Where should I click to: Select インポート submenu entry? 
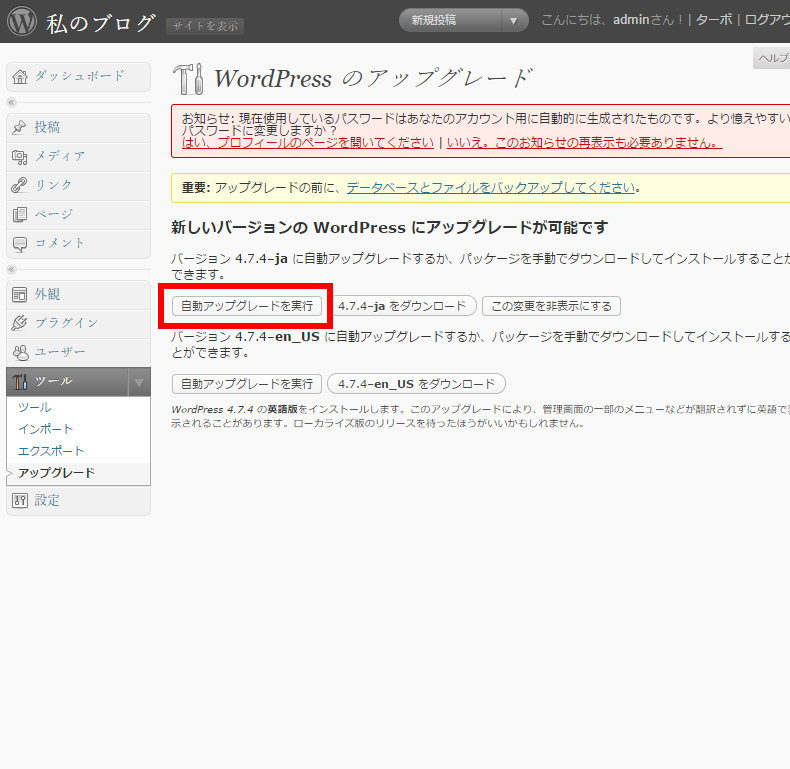[x=46, y=429]
